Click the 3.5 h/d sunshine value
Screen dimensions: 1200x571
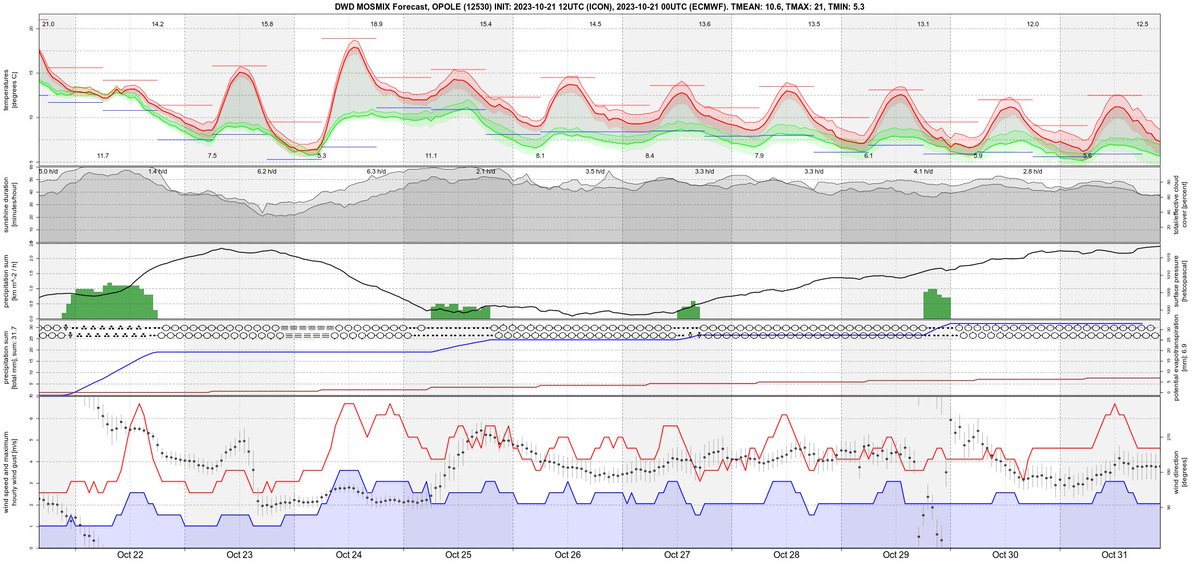pyautogui.click(x=595, y=172)
